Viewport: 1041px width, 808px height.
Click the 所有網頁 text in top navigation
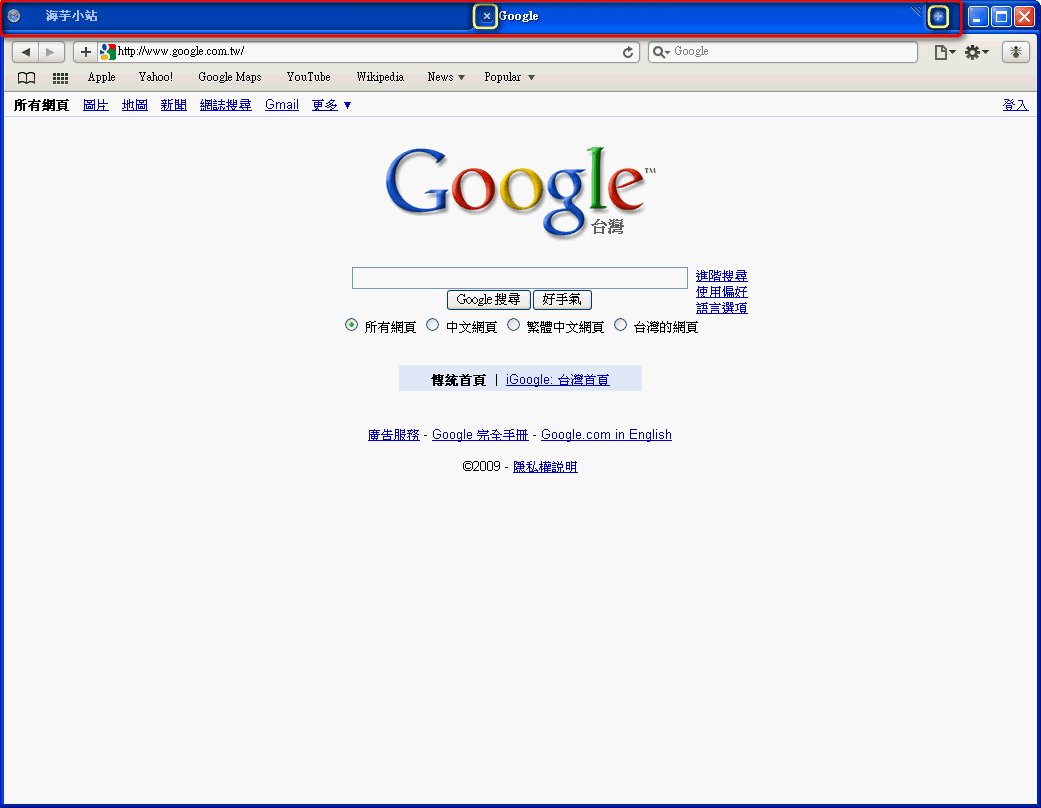pos(41,105)
